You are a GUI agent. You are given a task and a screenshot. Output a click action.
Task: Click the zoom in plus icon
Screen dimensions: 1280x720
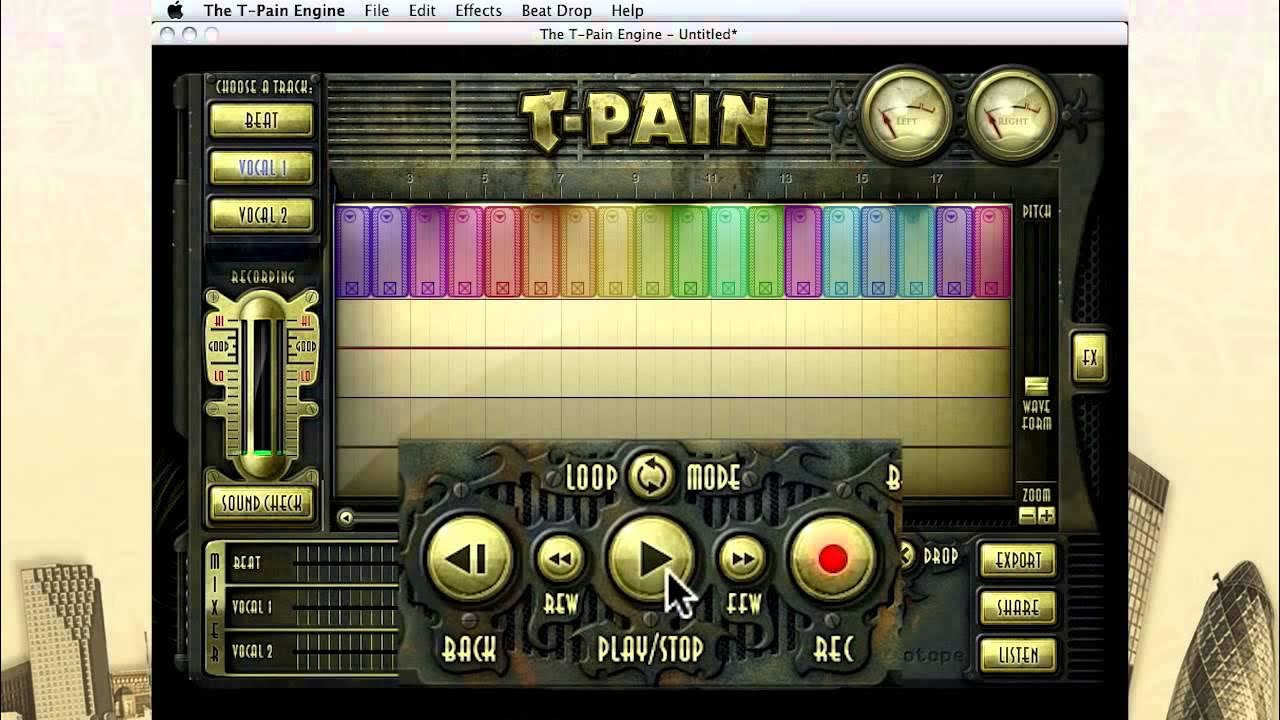point(1046,516)
